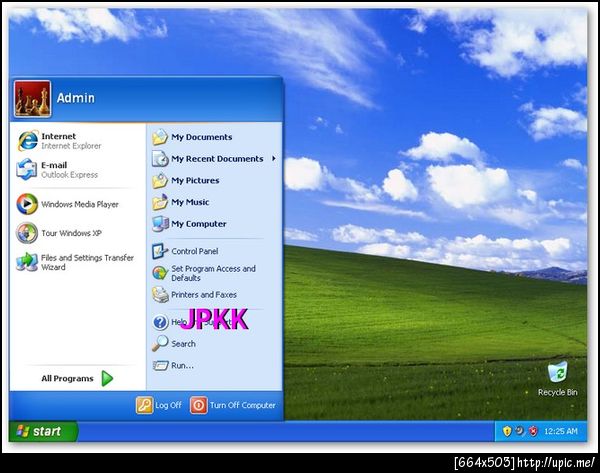Choose Printers and Faxes menu label
Viewport: 600px width, 473px height.
[204, 295]
